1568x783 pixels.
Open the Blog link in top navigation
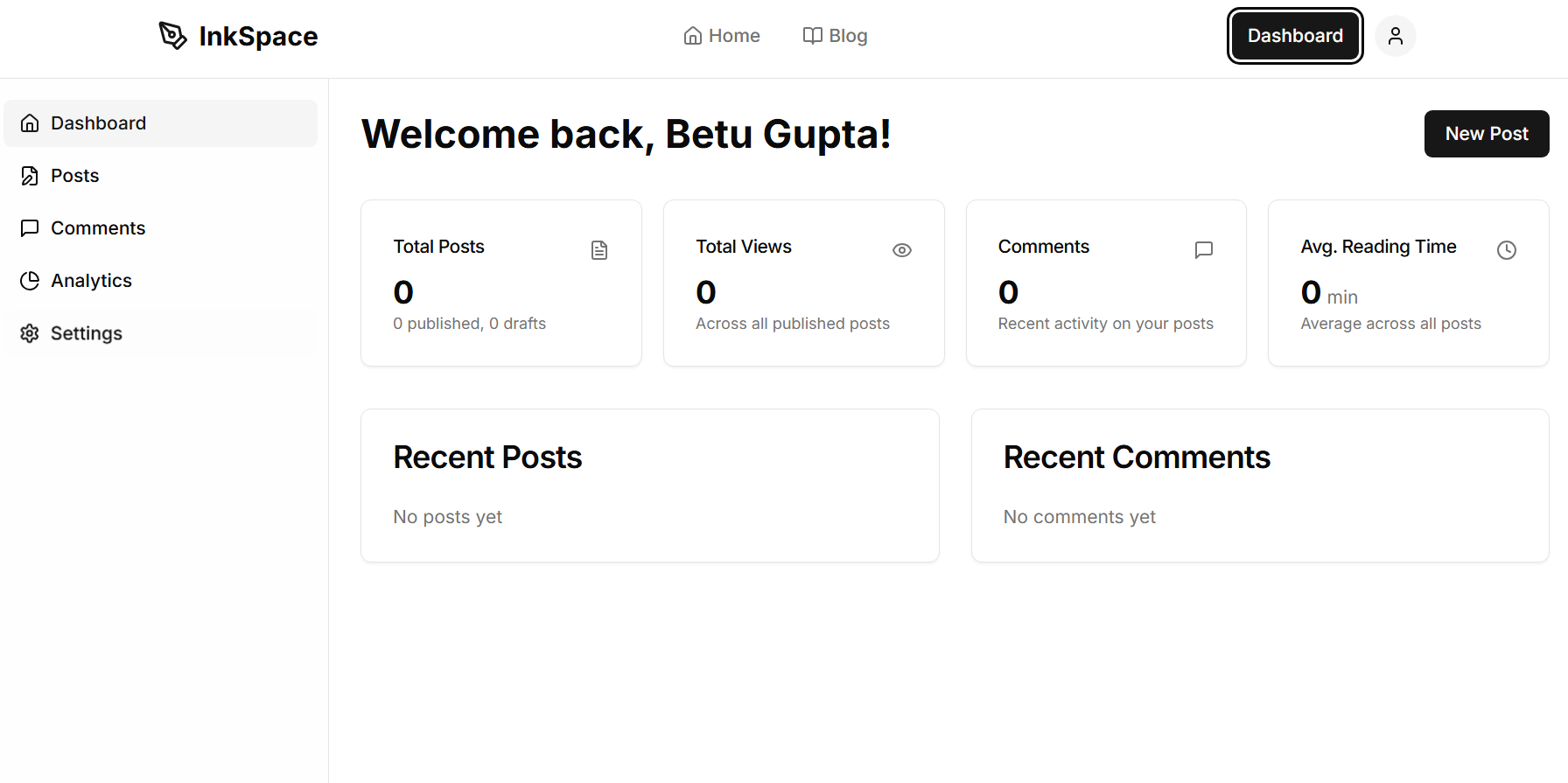pos(847,36)
